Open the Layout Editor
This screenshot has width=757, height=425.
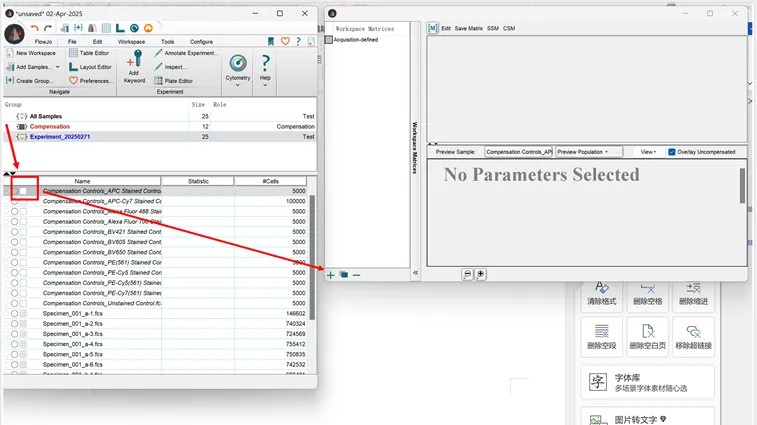[x=90, y=67]
